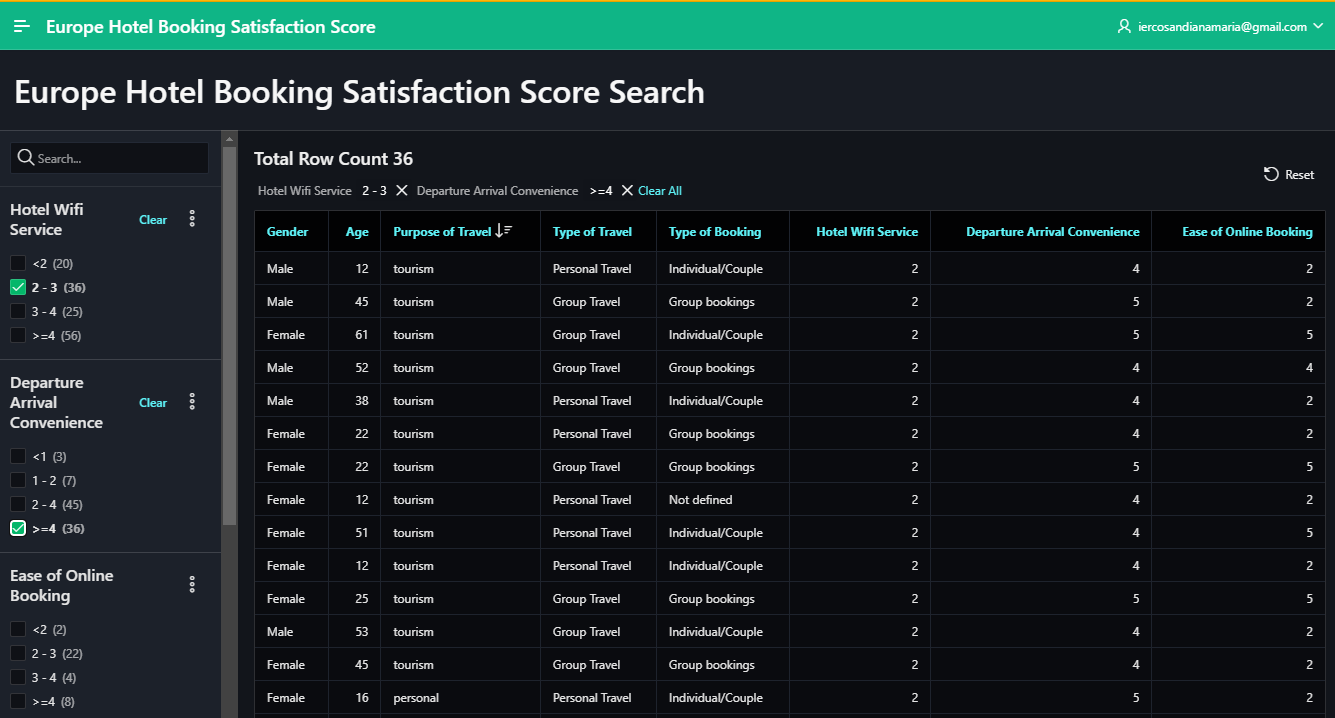Enable the 2 - 3 Ease of Online Booking checkbox
This screenshot has height=718, width=1335.
(18, 653)
